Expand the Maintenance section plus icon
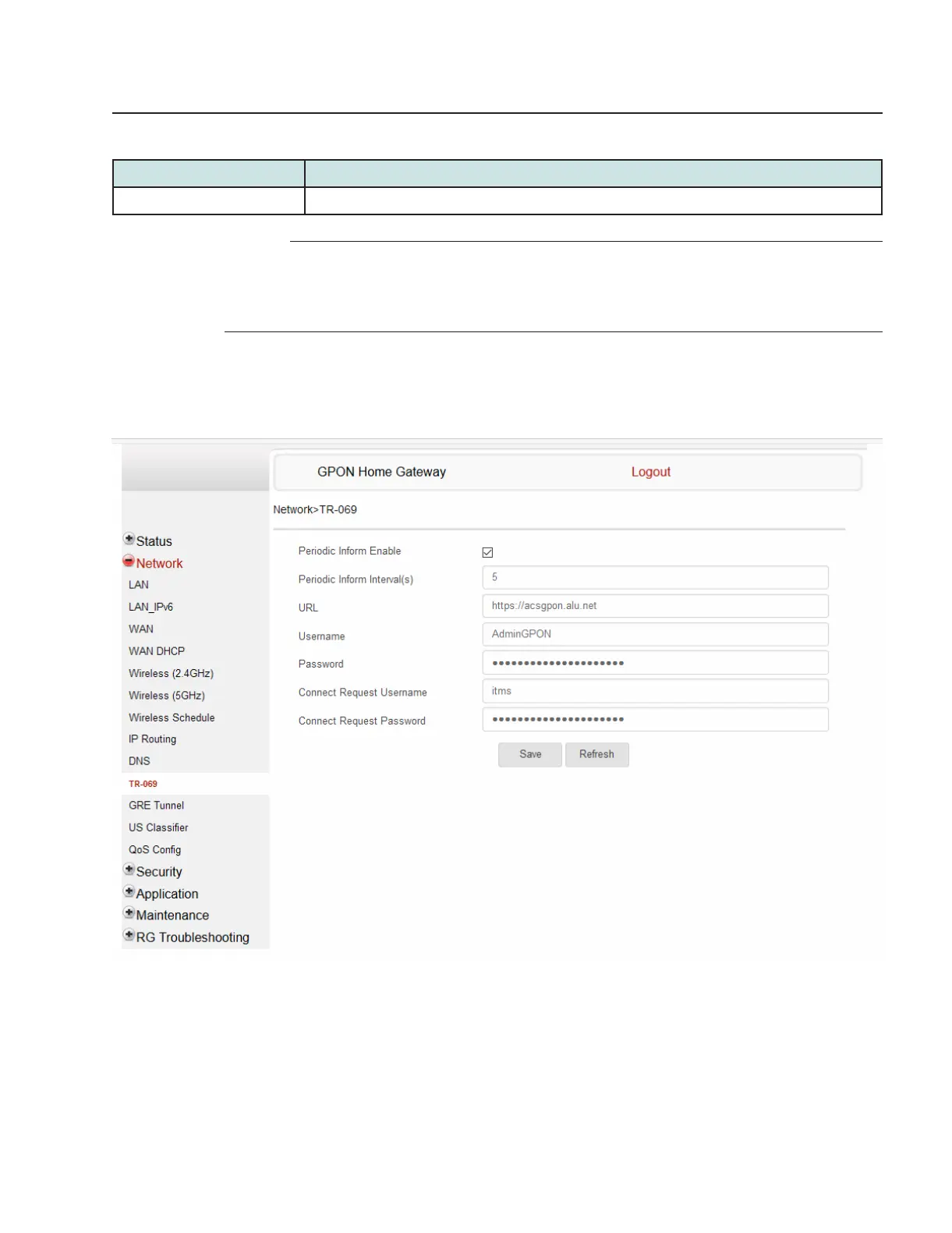952x1233 pixels. pyautogui.click(x=129, y=912)
